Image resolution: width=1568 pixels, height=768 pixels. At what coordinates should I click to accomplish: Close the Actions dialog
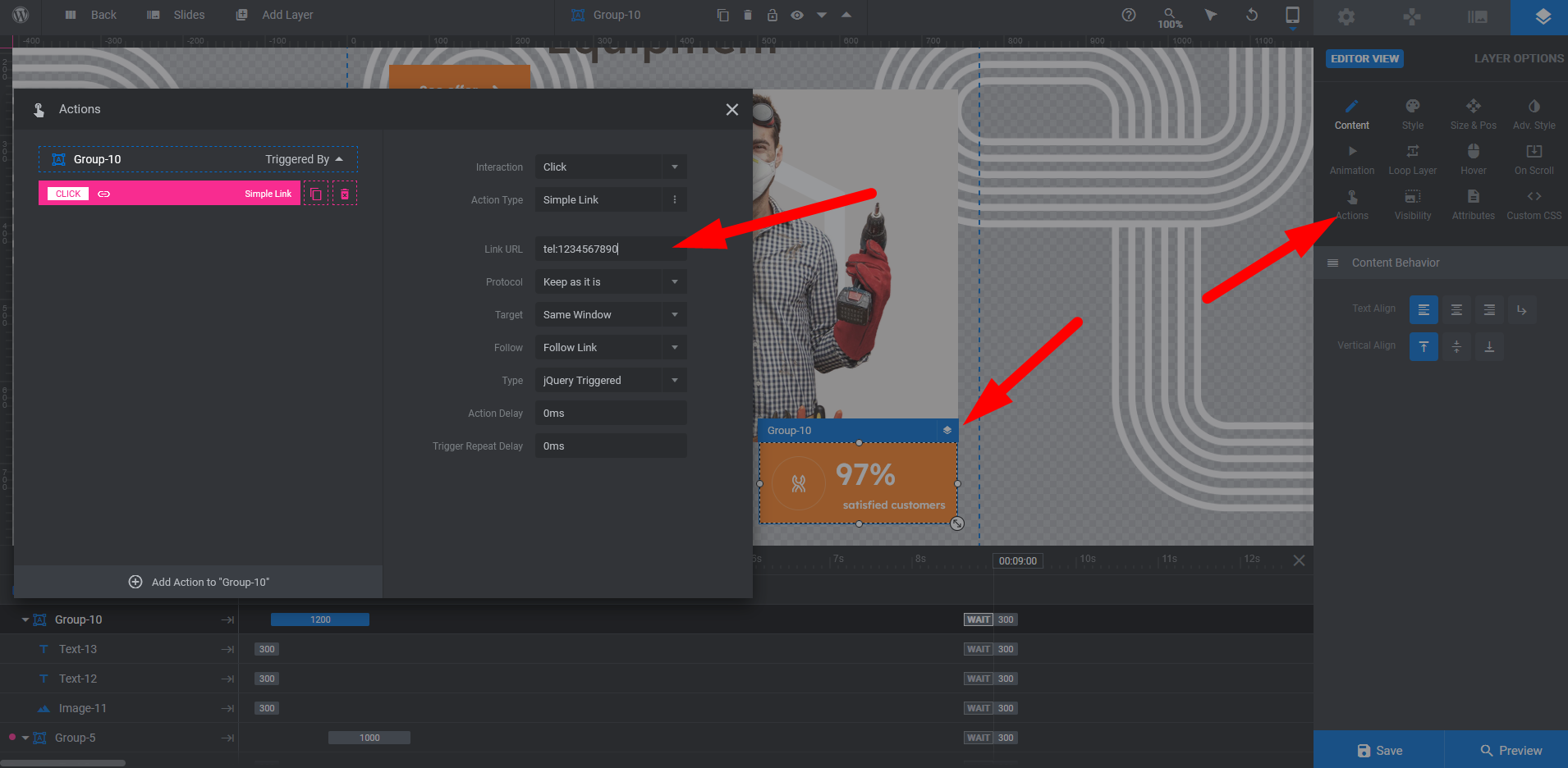(x=732, y=109)
